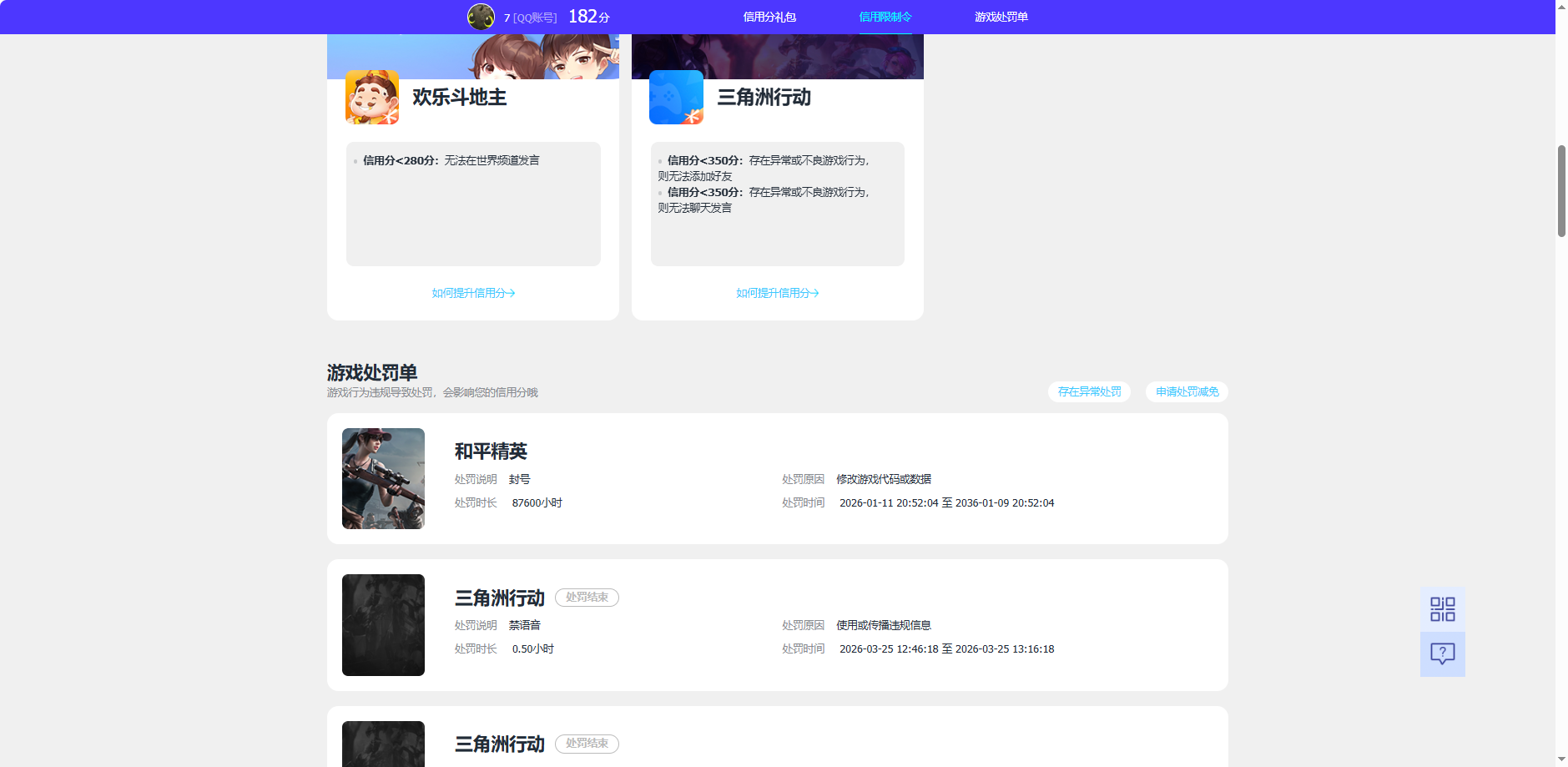
Task: Click the 申请处罚减免 button
Action: click(1187, 391)
